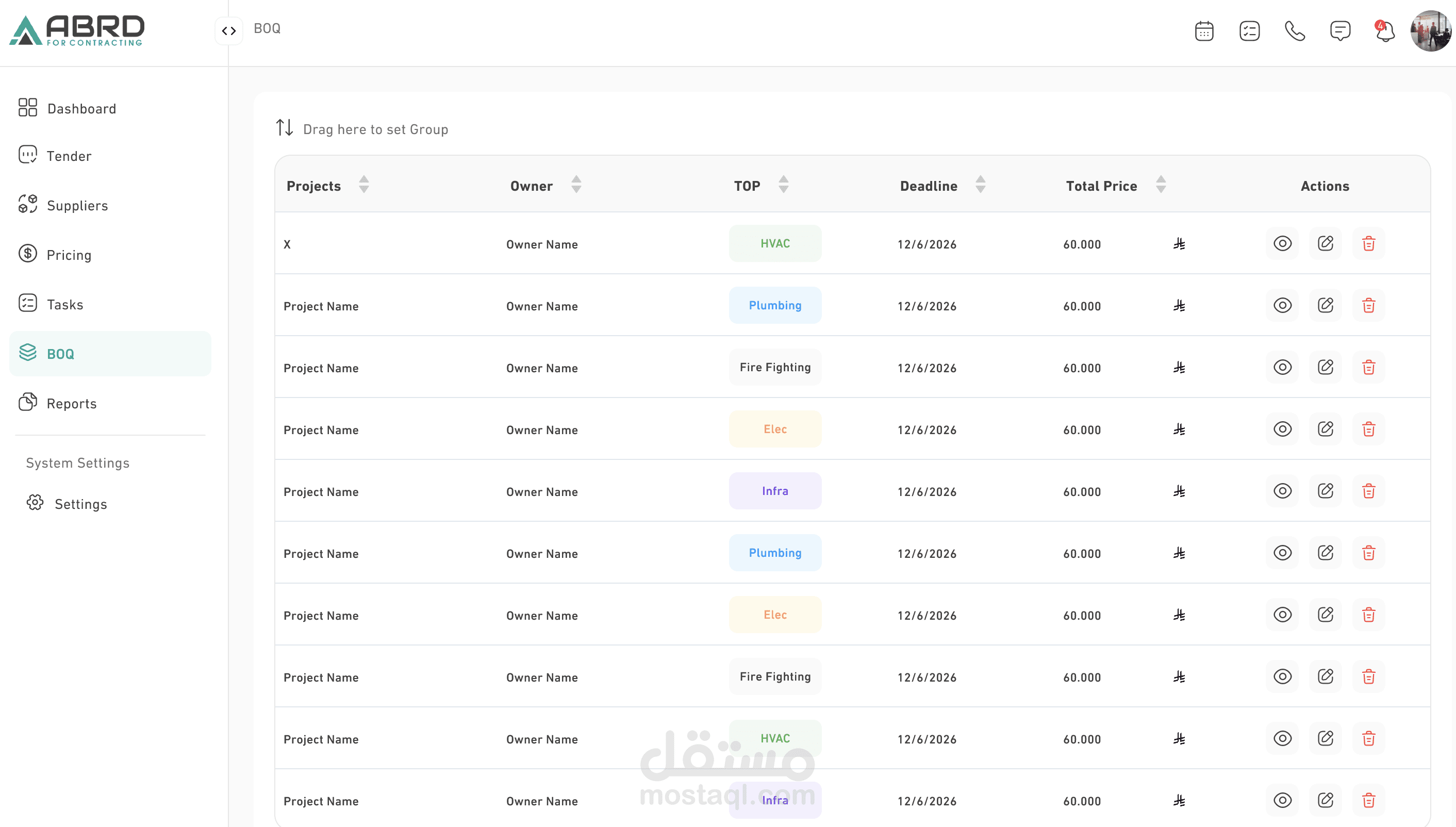Screen dimensions: 1456x827
Task: View the first Infra project row
Action: (1282, 491)
